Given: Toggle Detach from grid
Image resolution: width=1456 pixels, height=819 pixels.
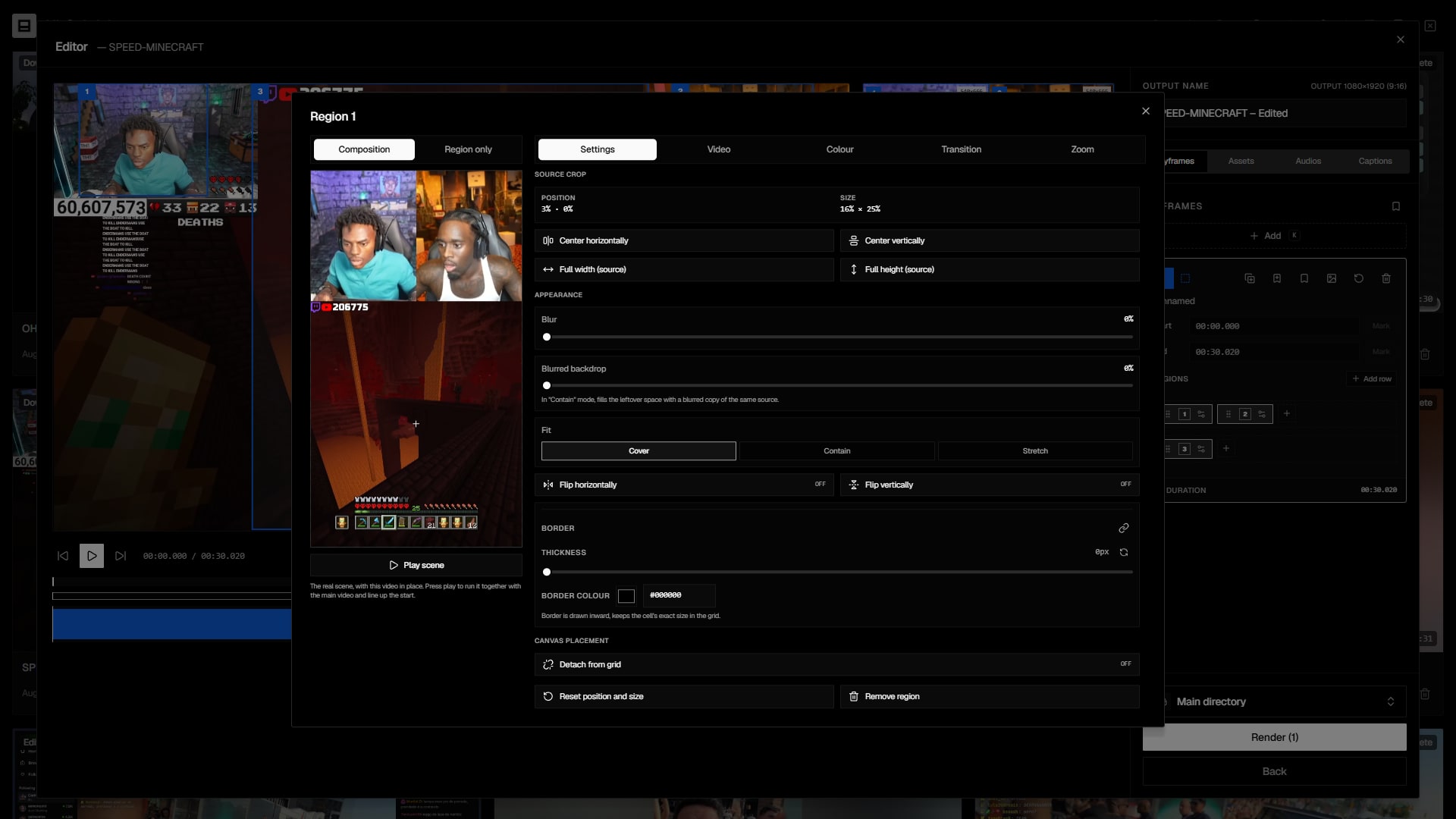Looking at the screenshot, I should point(837,664).
